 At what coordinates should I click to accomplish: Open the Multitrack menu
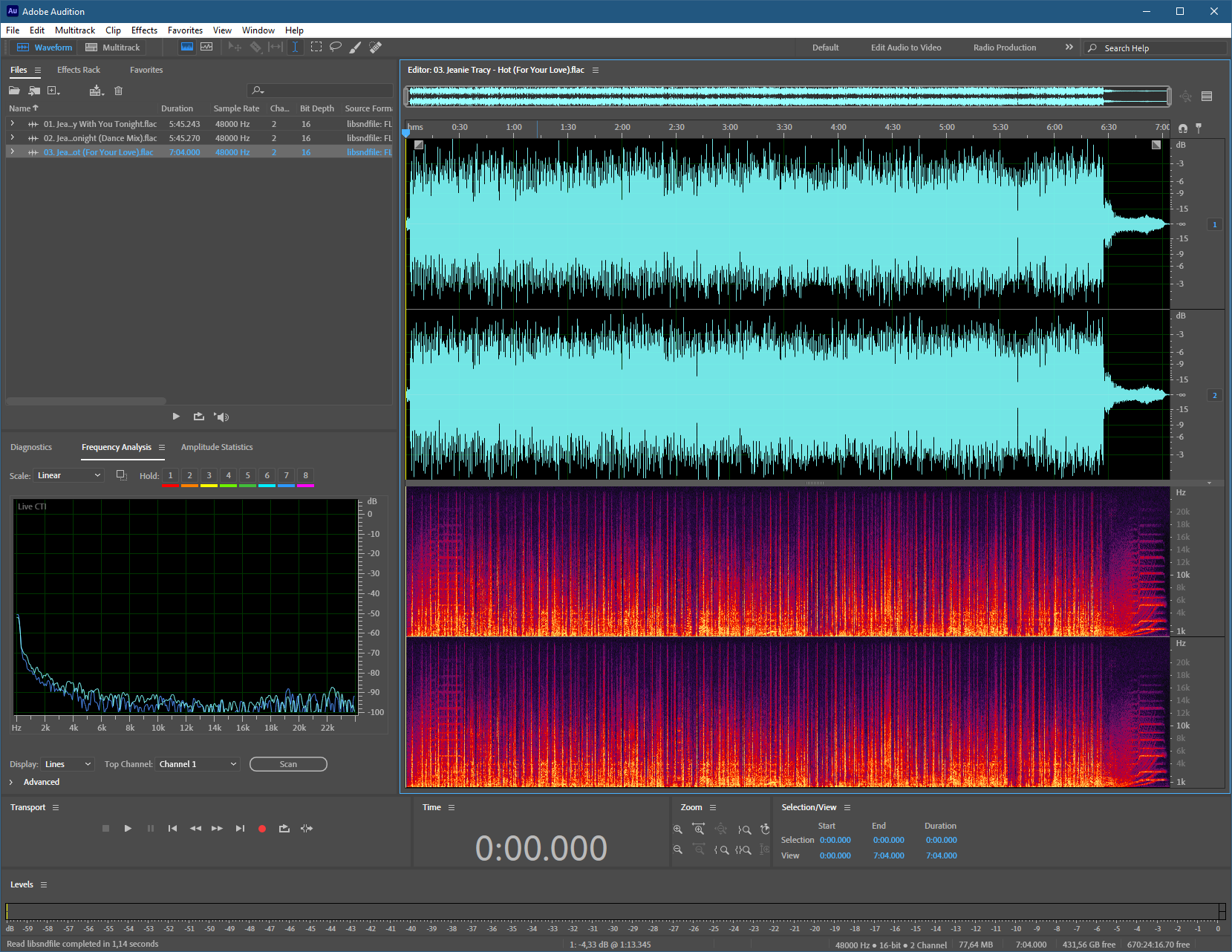click(75, 30)
